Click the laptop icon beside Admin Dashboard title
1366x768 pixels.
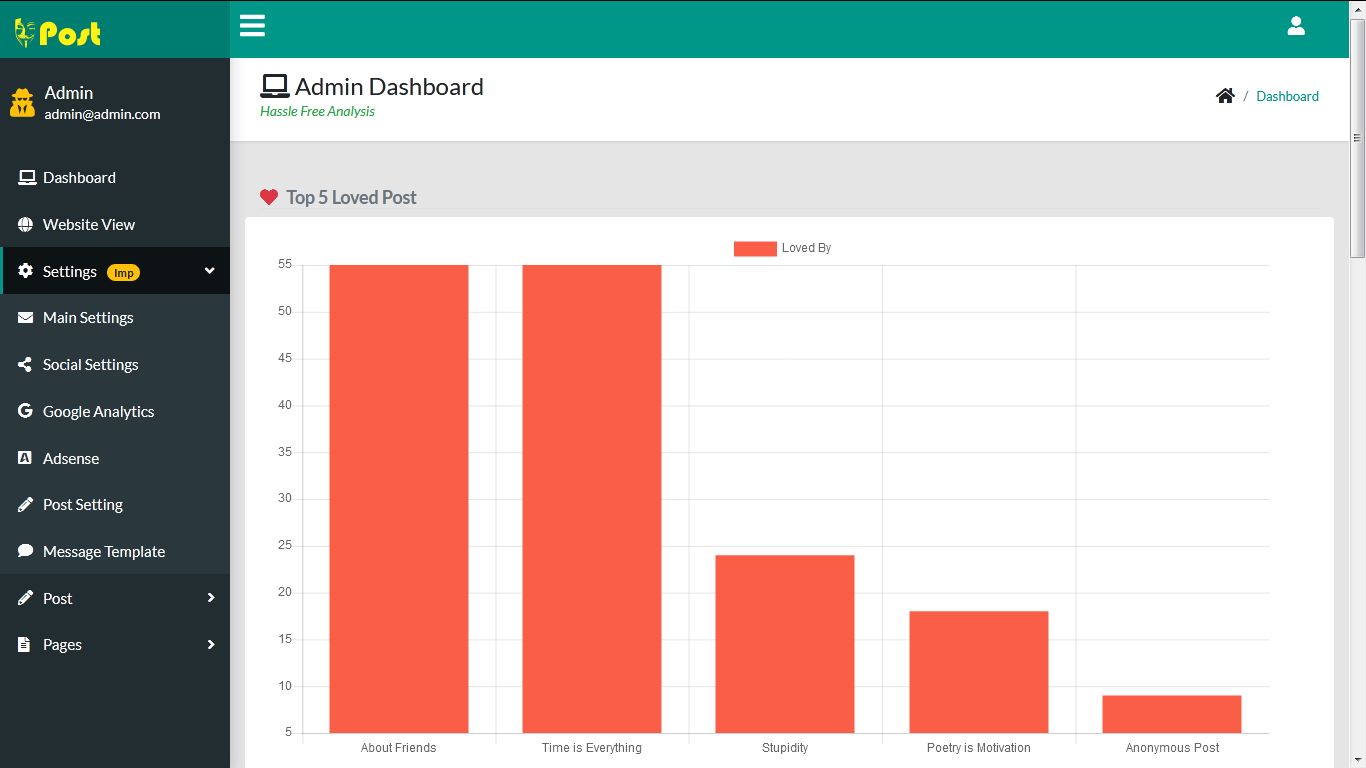tap(275, 87)
